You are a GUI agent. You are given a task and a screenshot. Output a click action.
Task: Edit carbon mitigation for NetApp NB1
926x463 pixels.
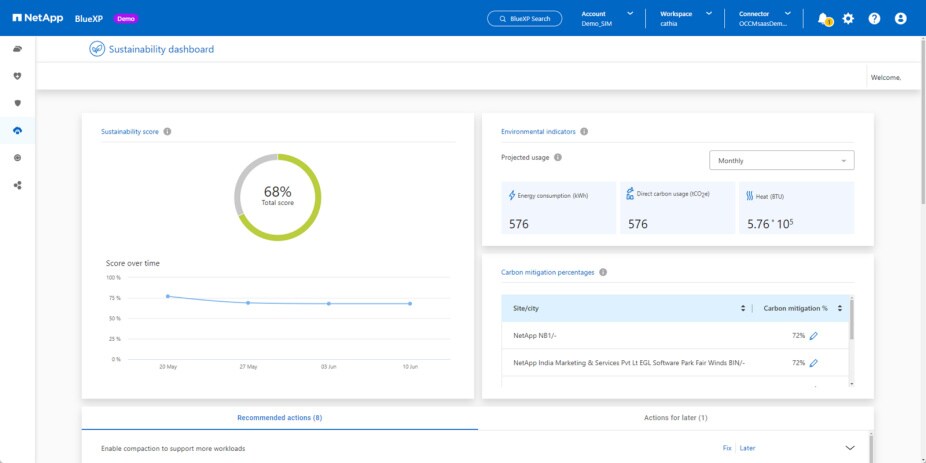pyautogui.click(x=813, y=336)
